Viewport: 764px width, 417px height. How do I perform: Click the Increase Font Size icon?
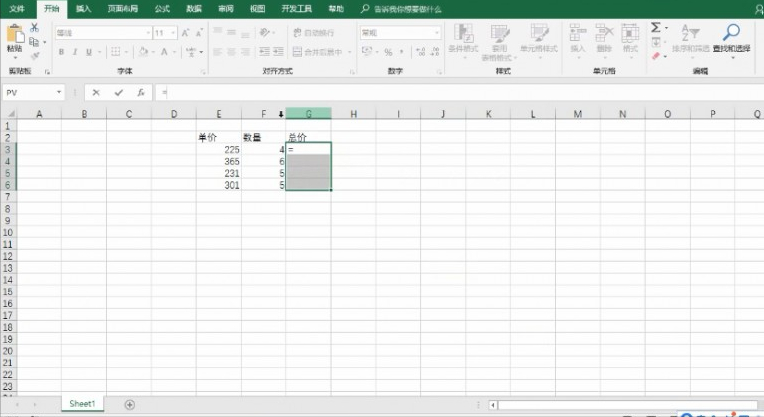(x=185, y=33)
